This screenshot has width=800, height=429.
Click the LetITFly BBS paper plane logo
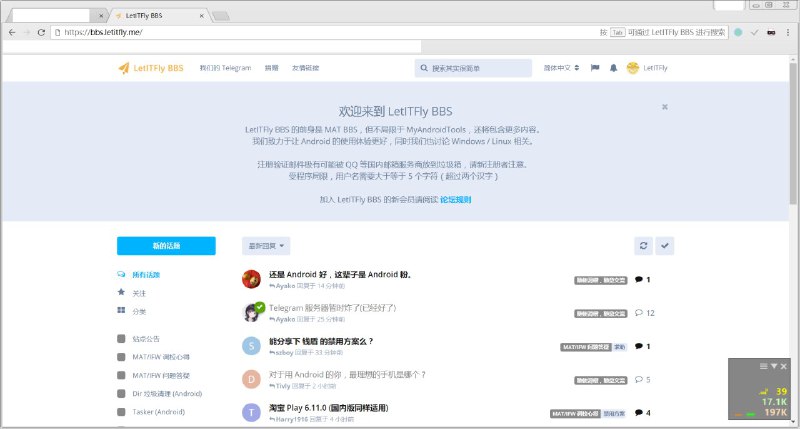click(x=124, y=68)
